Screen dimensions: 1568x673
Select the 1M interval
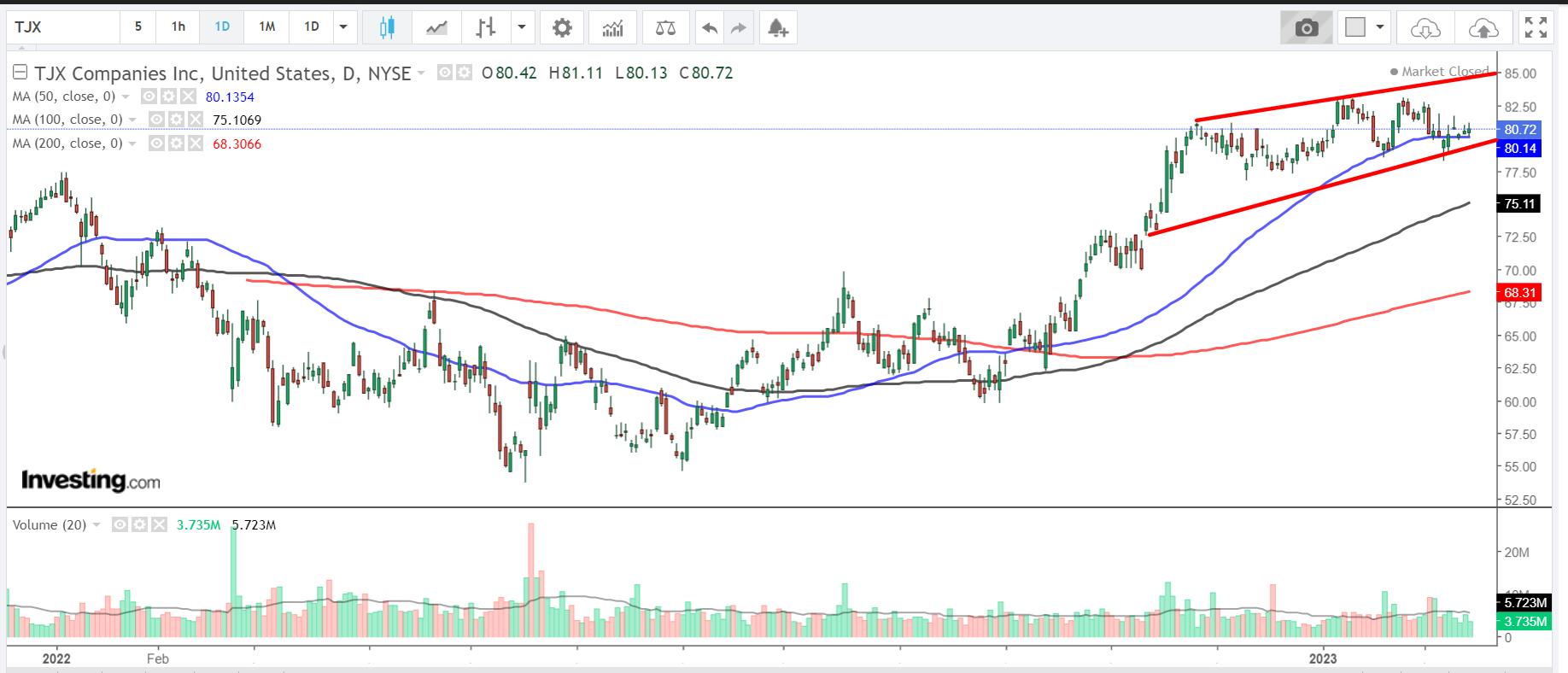point(266,27)
